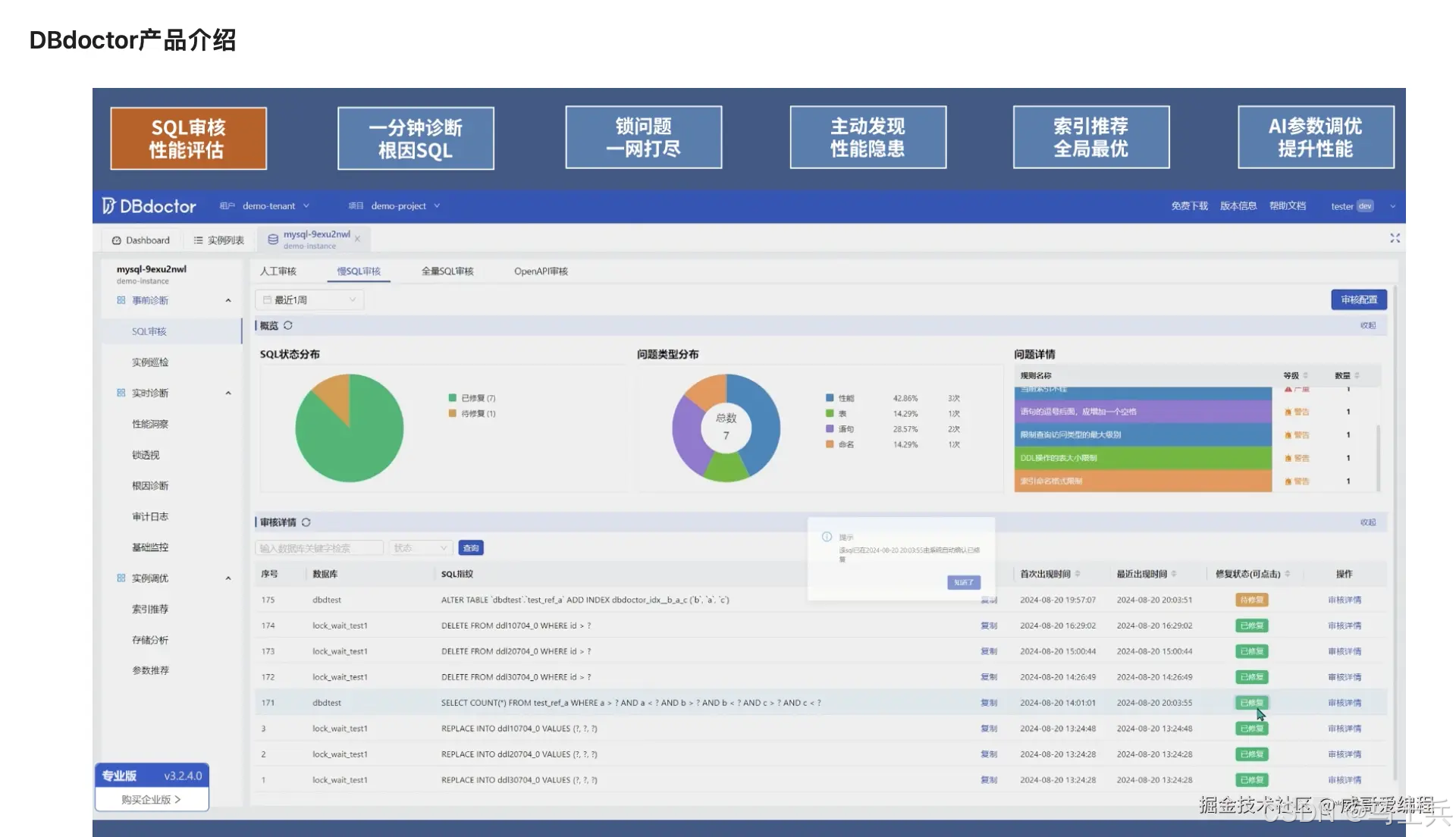Collapse the 实时诊断 sidebar group
Image resolution: width=1456 pixels, height=837 pixels.
(228, 393)
